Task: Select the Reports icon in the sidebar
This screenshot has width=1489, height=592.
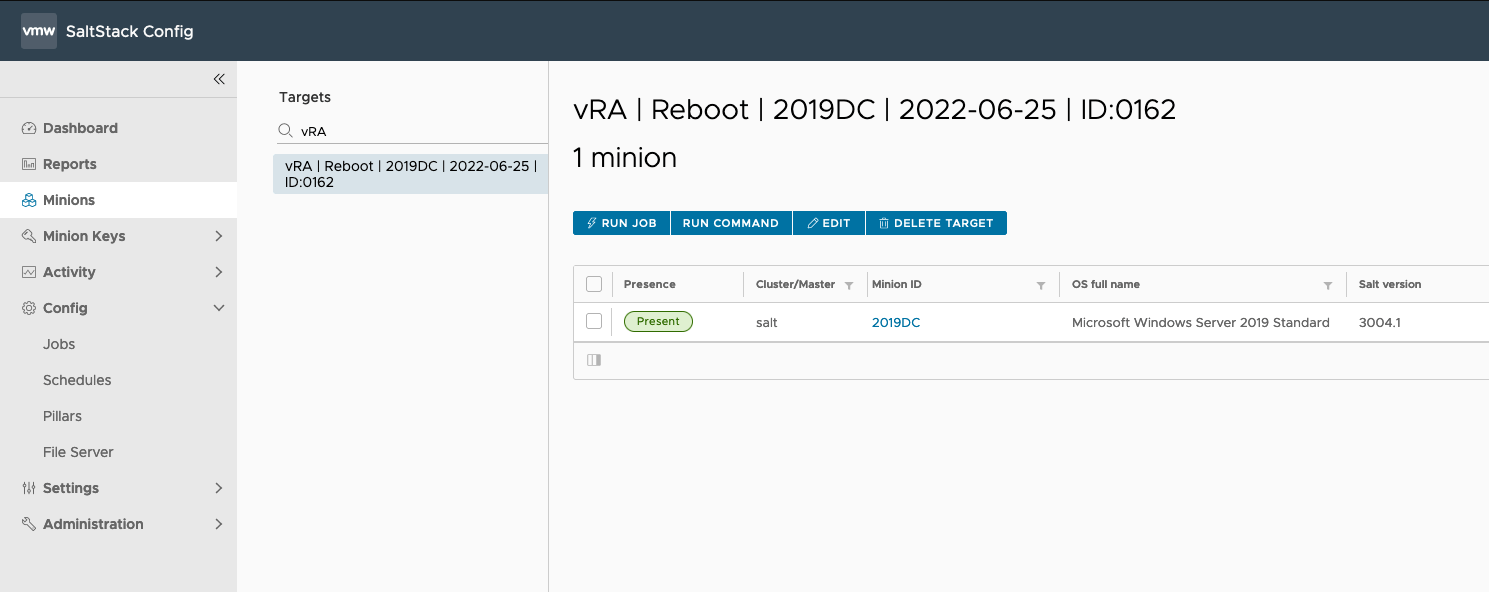Action: [x=28, y=164]
